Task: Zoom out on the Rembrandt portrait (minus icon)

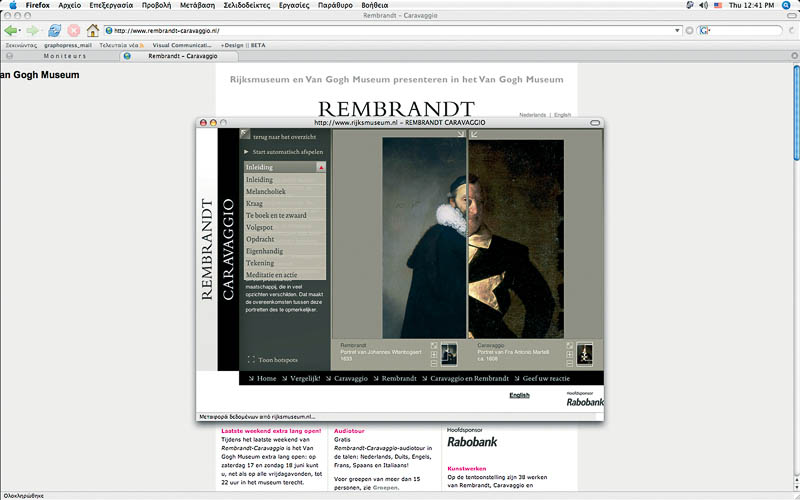Action: click(x=434, y=363)
